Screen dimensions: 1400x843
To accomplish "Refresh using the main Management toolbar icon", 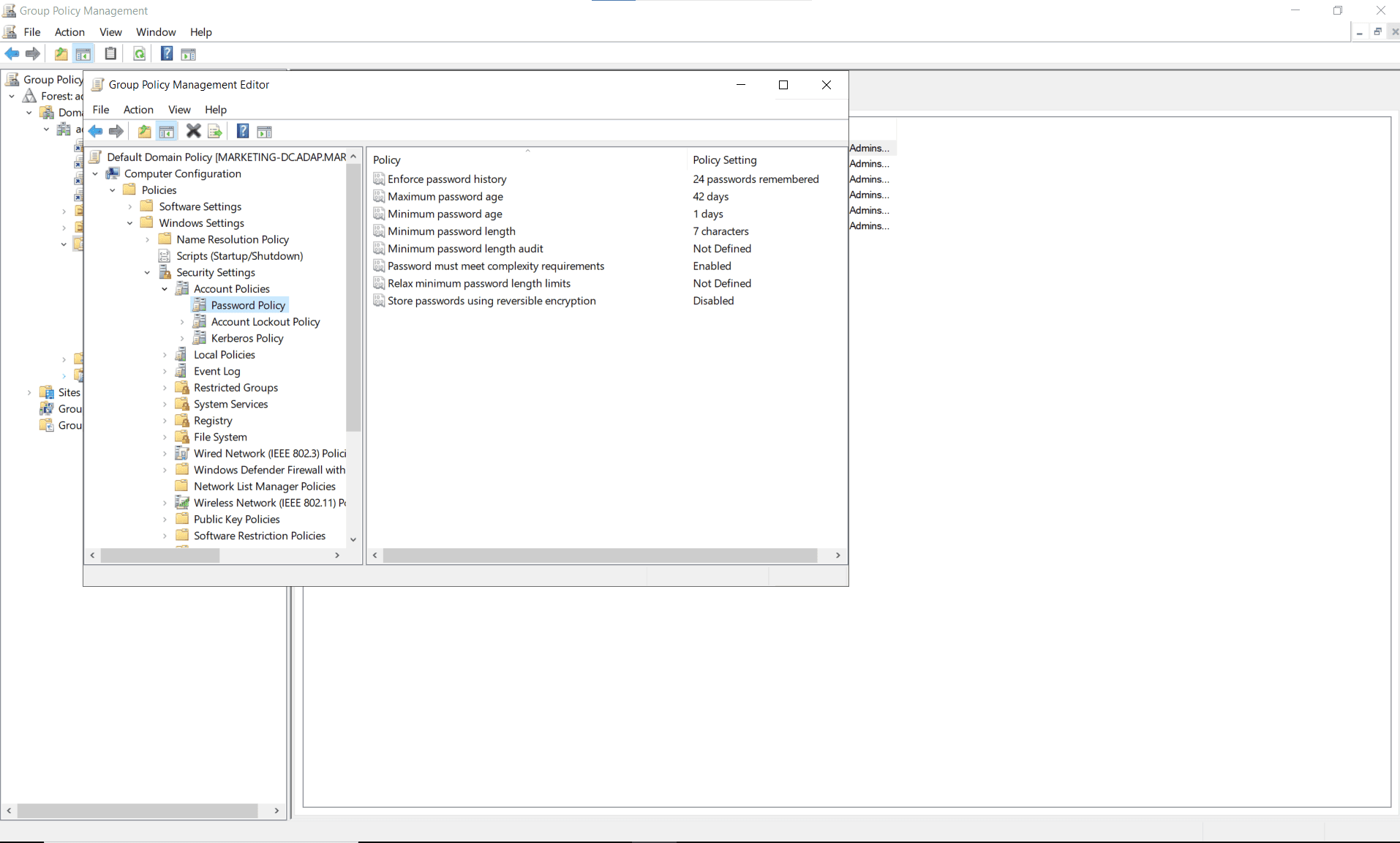I will [139, 53].
